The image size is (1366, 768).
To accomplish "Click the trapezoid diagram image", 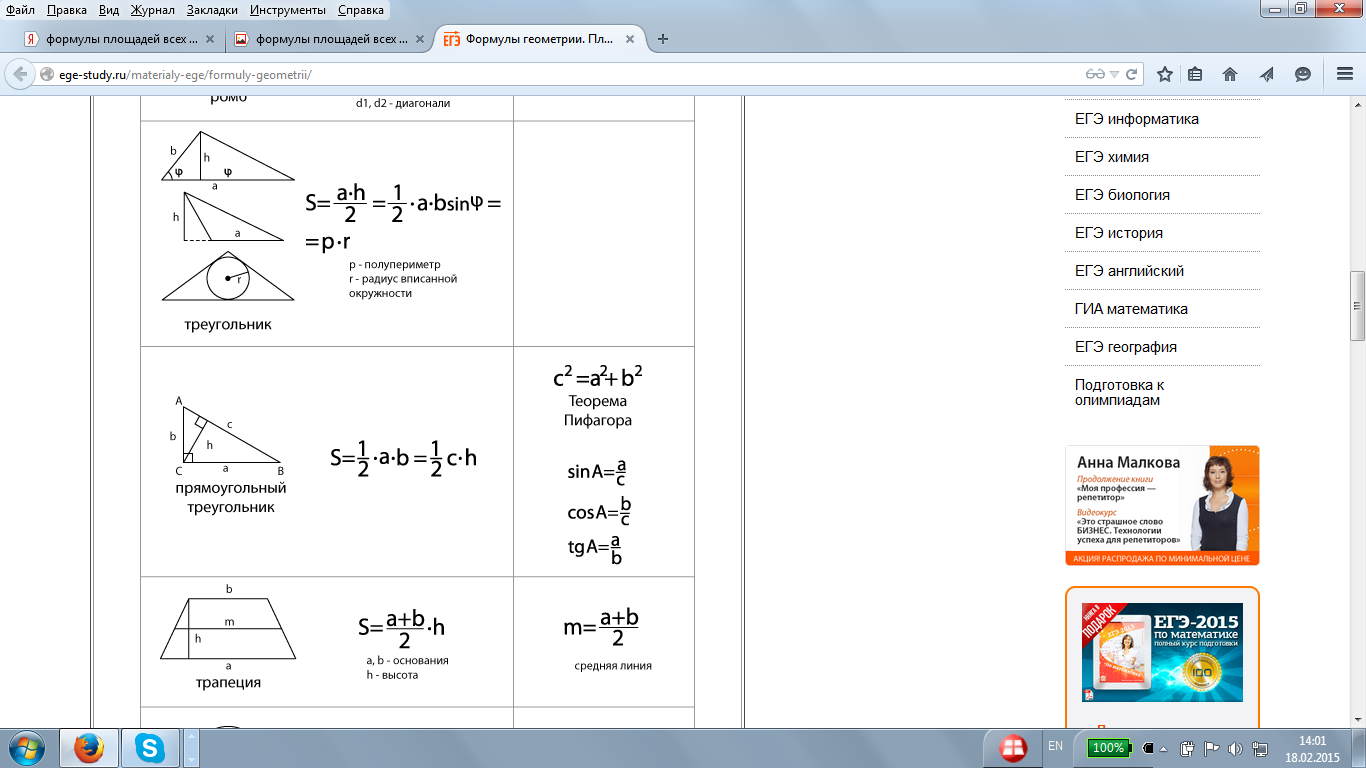I will pyautogui.click(x=228, y=628).
